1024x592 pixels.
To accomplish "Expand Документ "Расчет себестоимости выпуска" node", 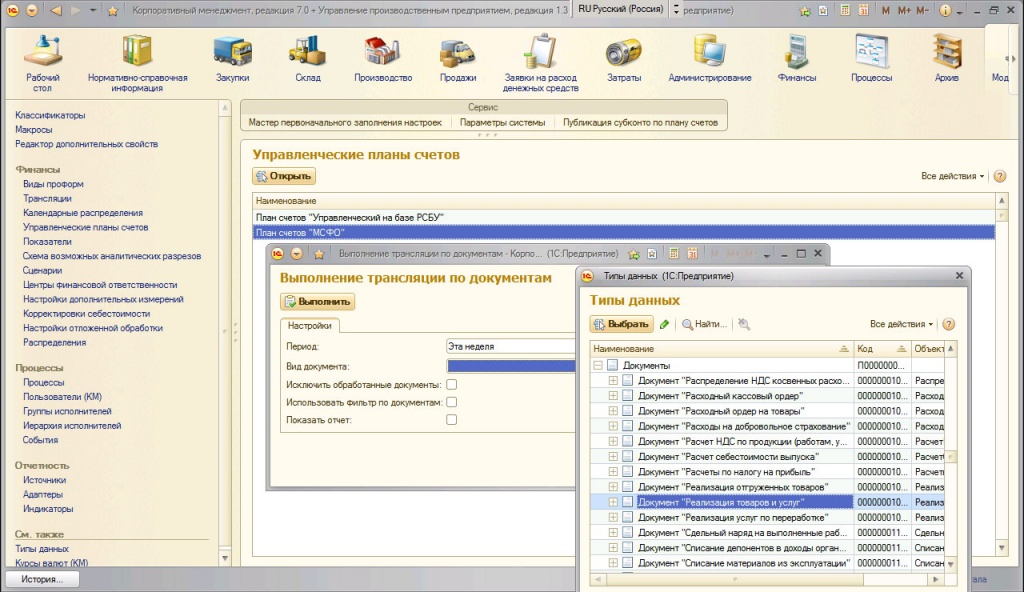I will point(613,456).
